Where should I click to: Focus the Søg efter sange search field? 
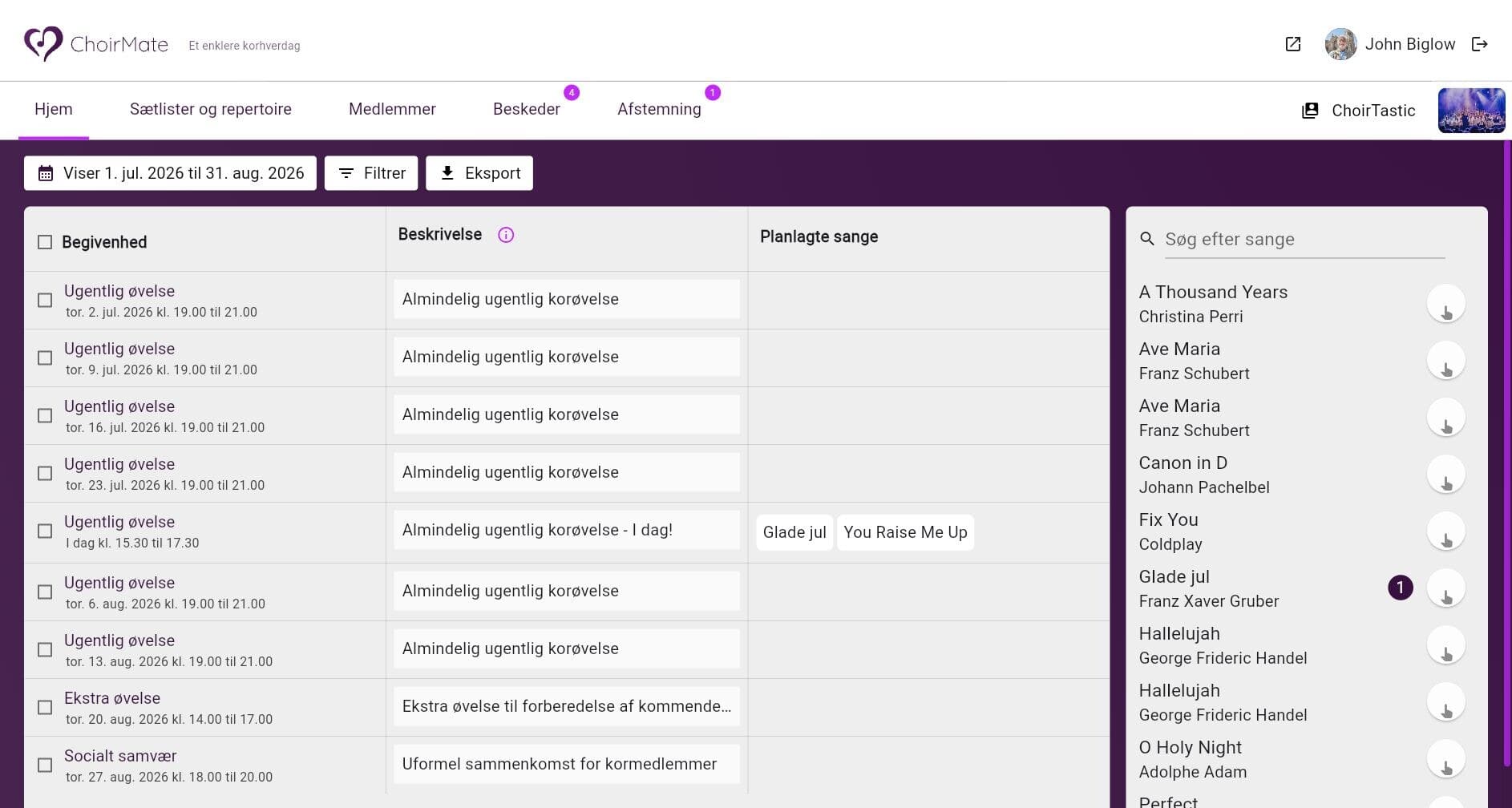[1304, 239]
